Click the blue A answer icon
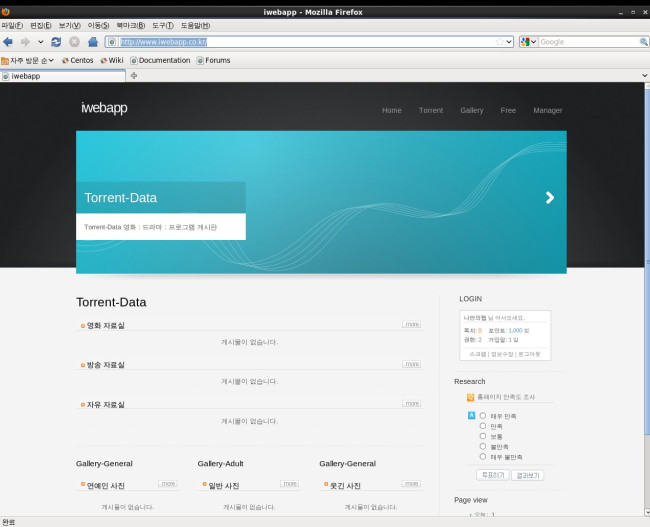Screen dimensions: 650x527 471,415
